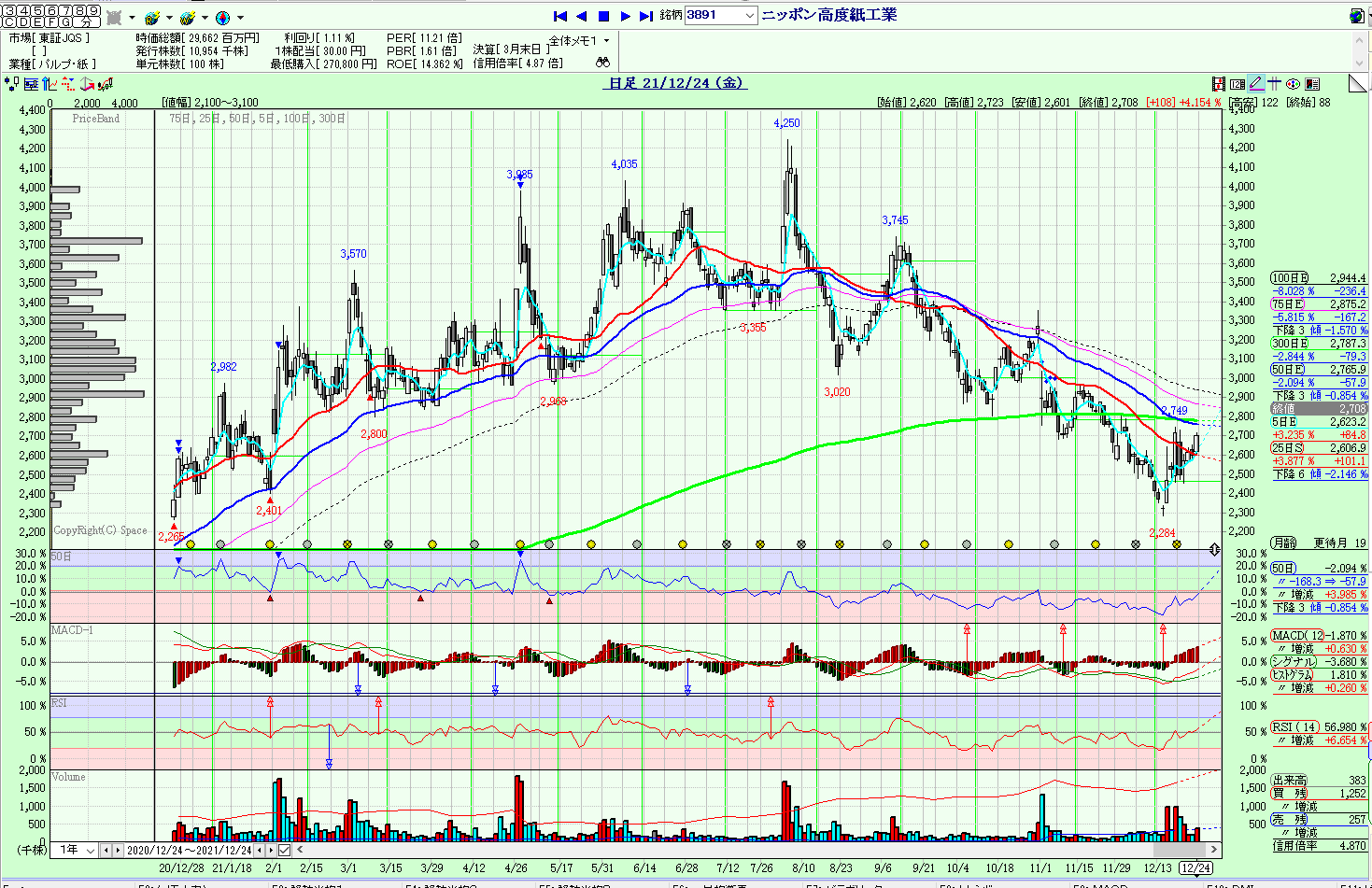Expand the 銘柄 code 3891 combo box
Image resolution: width=1372 pixels, height=888 pixels.
[x=749, y=16]
